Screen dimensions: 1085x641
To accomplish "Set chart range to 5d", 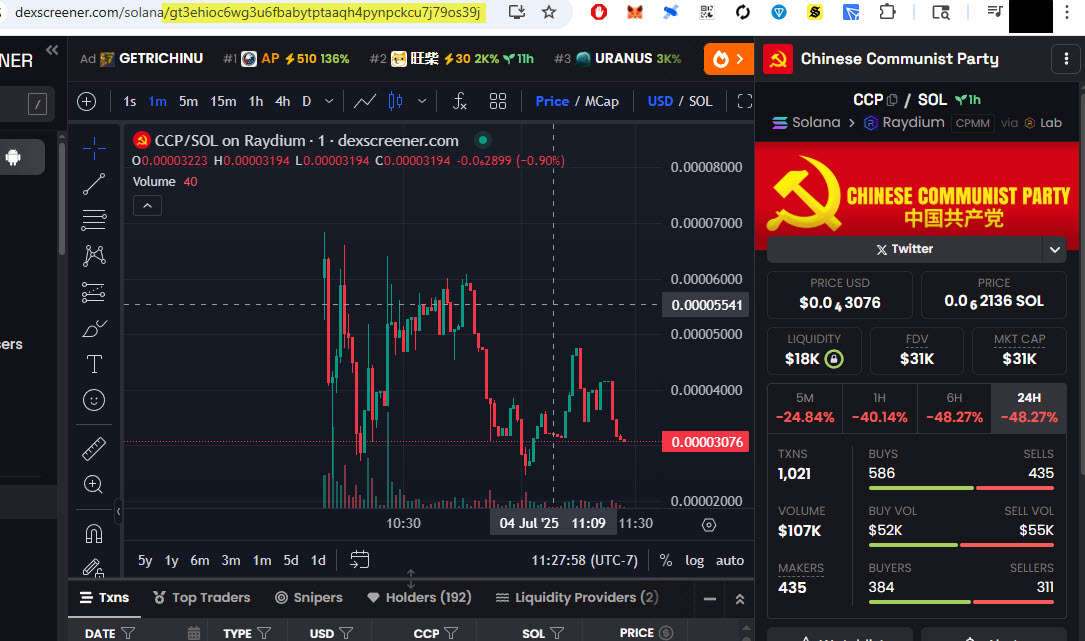I will coord(291,560).
